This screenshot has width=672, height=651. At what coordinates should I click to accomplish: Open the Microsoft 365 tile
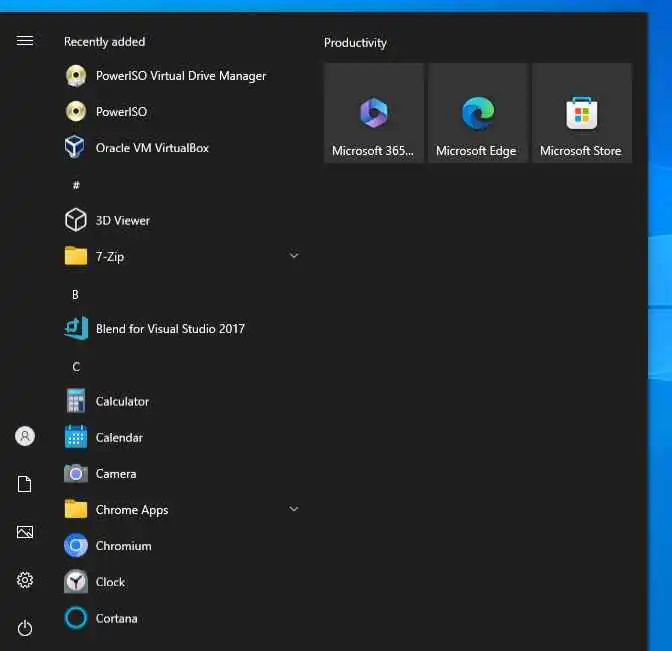coord(374,113)
